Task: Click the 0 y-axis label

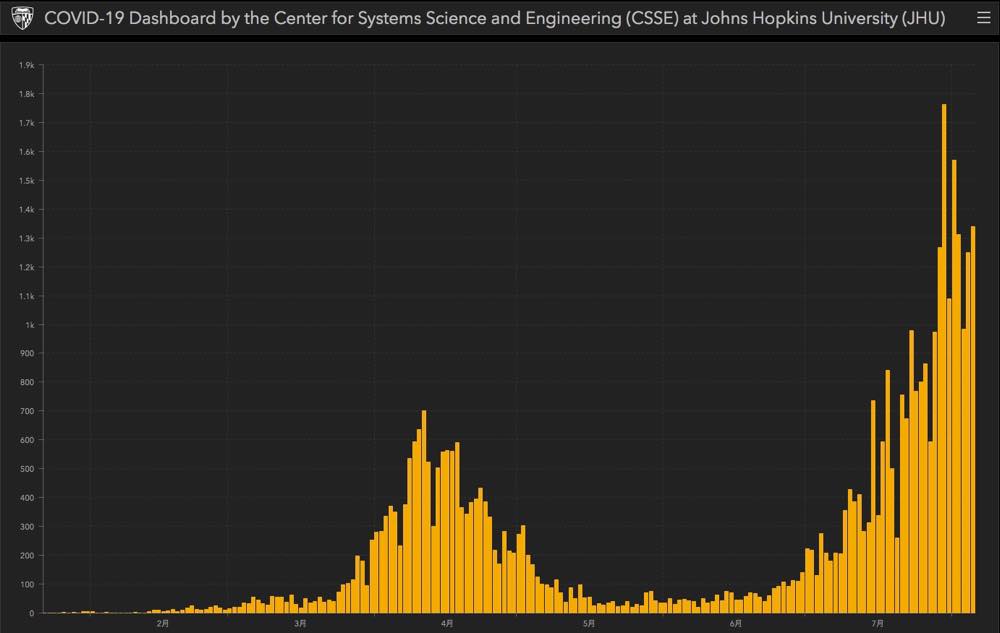Action: click(32, 613)
